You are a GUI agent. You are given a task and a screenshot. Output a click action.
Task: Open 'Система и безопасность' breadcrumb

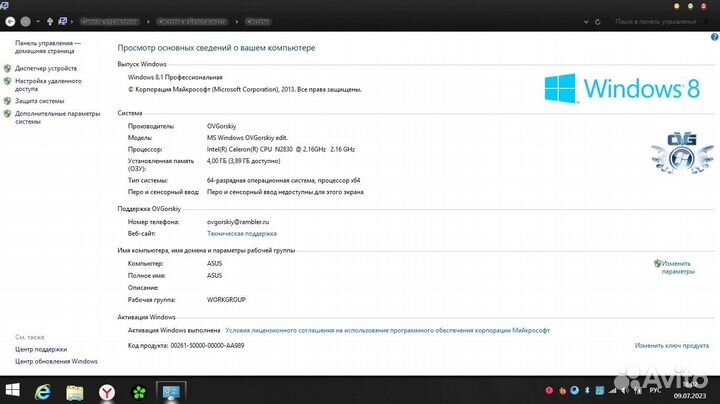[x=192, y=22]
